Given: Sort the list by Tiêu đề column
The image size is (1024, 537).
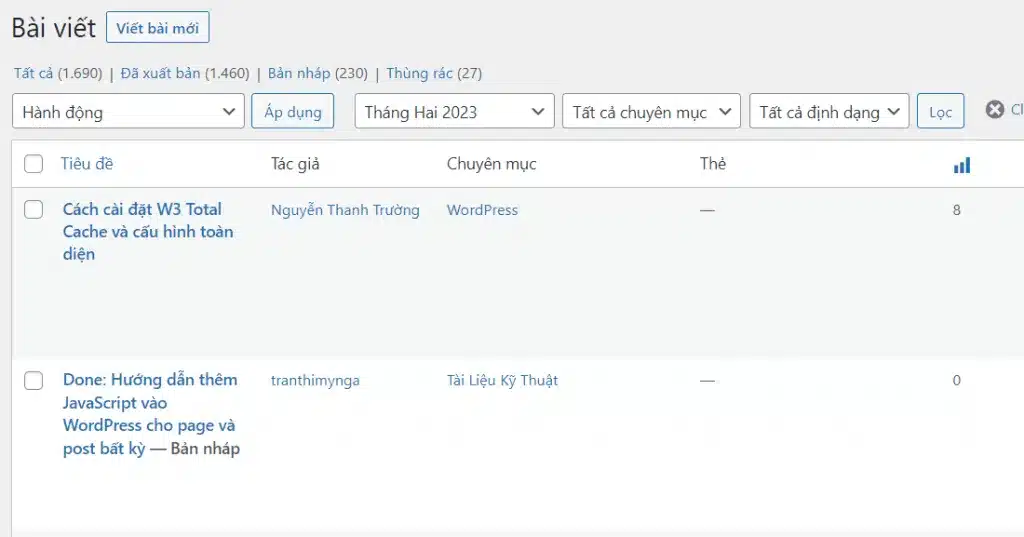Looking at the screenshot, I should point(87,163).
